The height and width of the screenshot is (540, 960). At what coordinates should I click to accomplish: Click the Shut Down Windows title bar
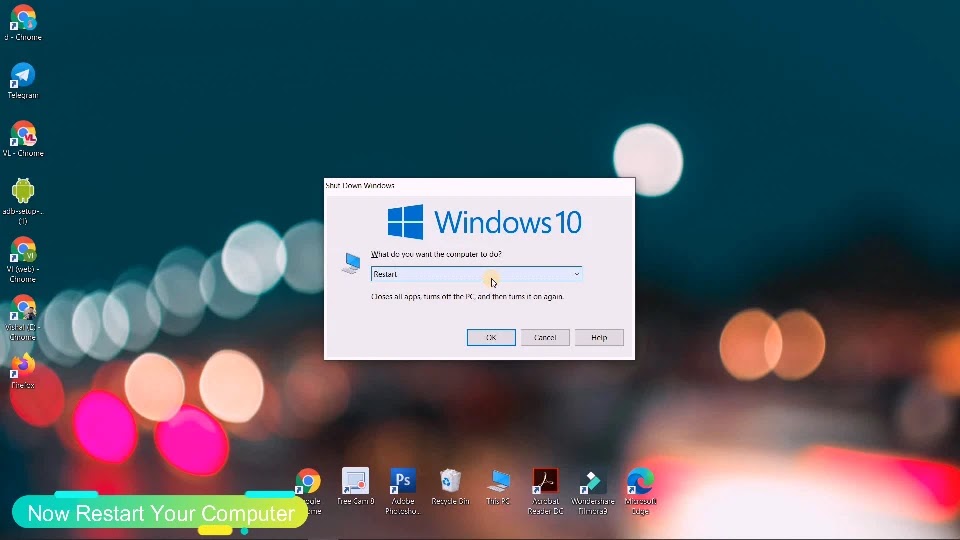479,186
